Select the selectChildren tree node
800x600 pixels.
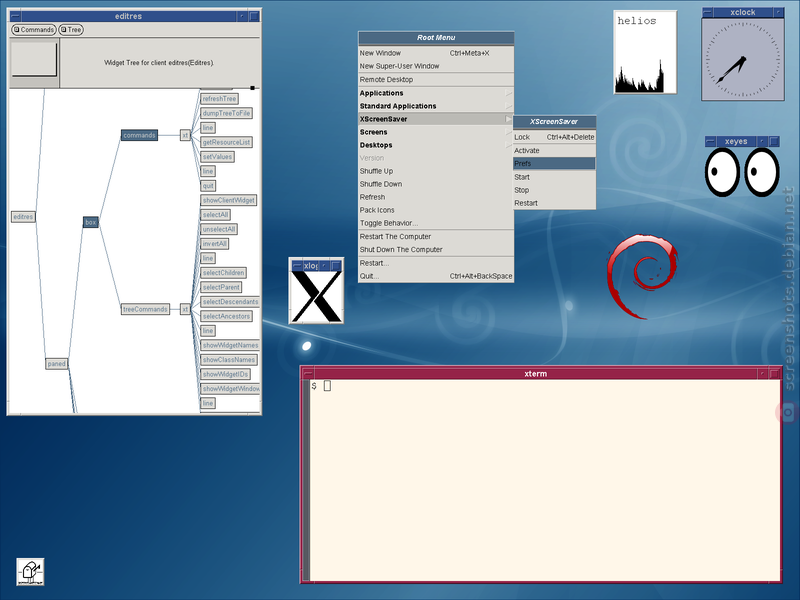click(223, 273)
